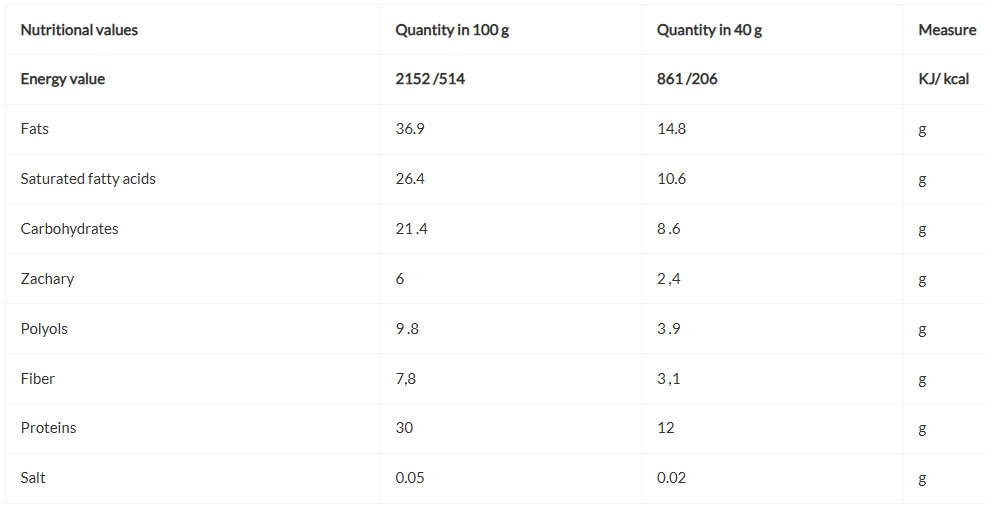This screenshot has height=506, width=986.
Task: Click the "Zachary" row label
Action: (47, 279)
